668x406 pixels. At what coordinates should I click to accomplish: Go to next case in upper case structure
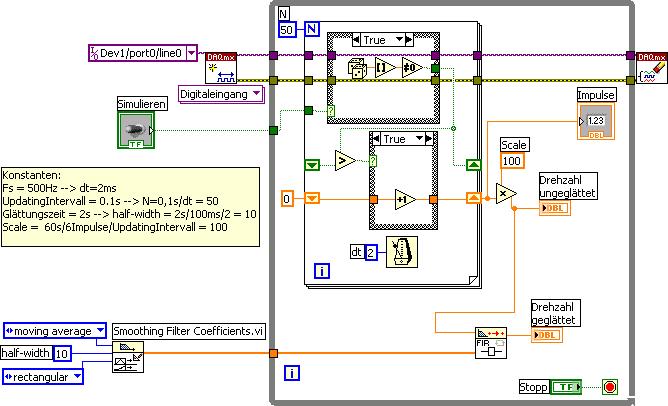(409, 40)
